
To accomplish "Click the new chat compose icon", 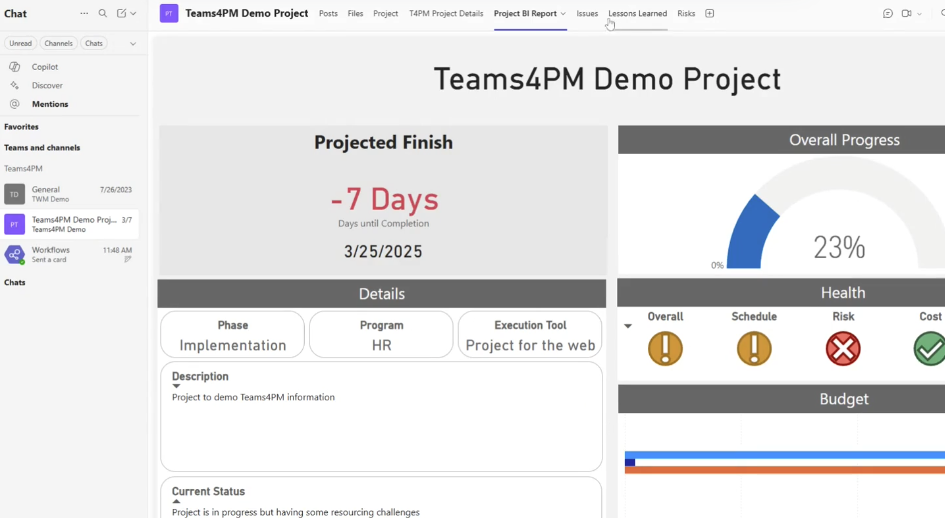I will pyautogui.click(x=121, y=14).
